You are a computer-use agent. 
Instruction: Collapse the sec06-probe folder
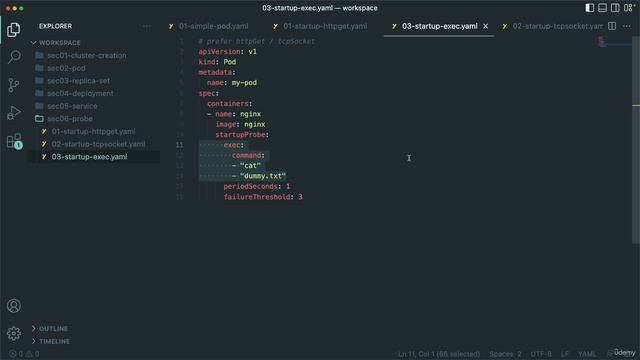pos(70,119)
